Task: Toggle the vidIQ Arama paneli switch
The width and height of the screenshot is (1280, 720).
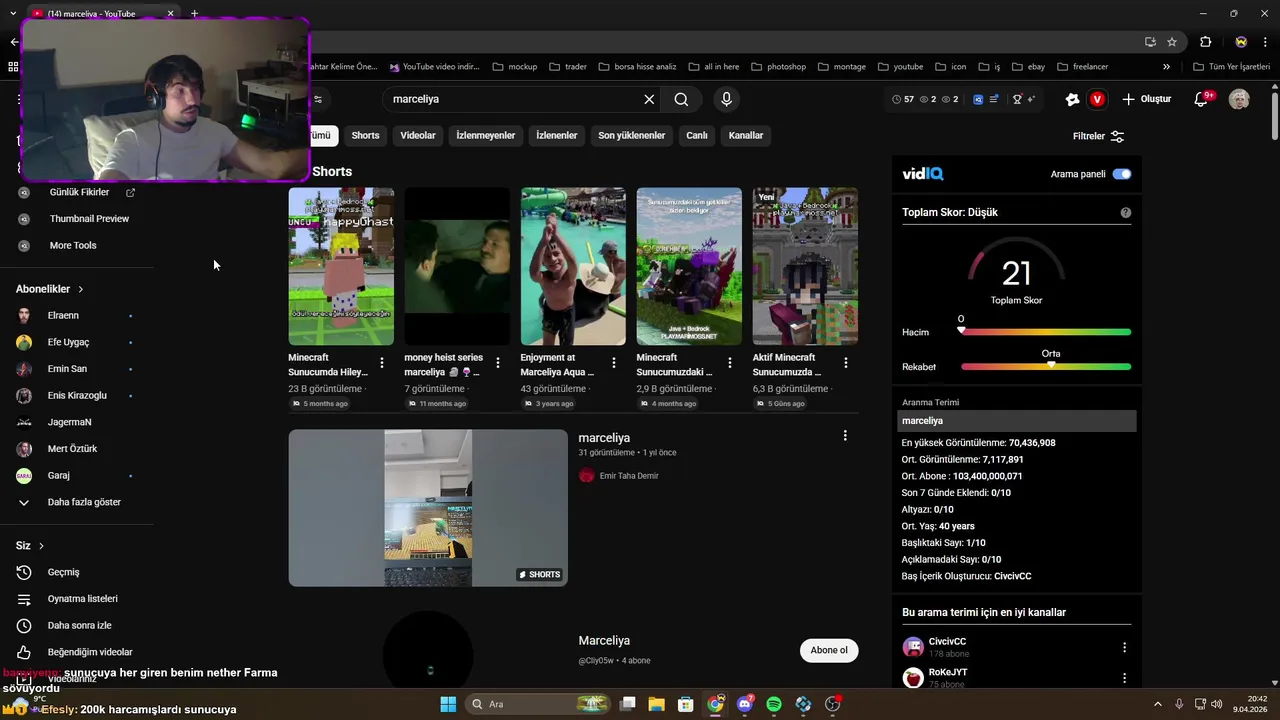Action: pos(1122,174)
